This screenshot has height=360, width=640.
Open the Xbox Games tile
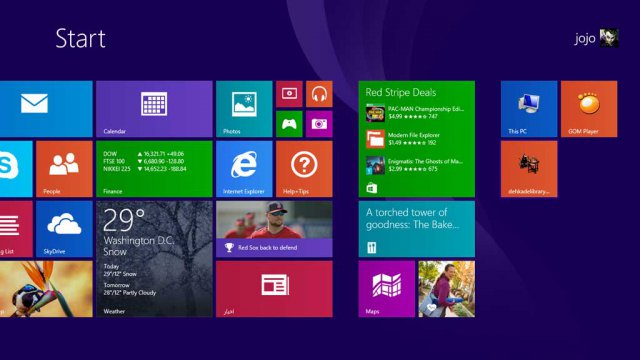pyautogui.click(x=289, y=124)
